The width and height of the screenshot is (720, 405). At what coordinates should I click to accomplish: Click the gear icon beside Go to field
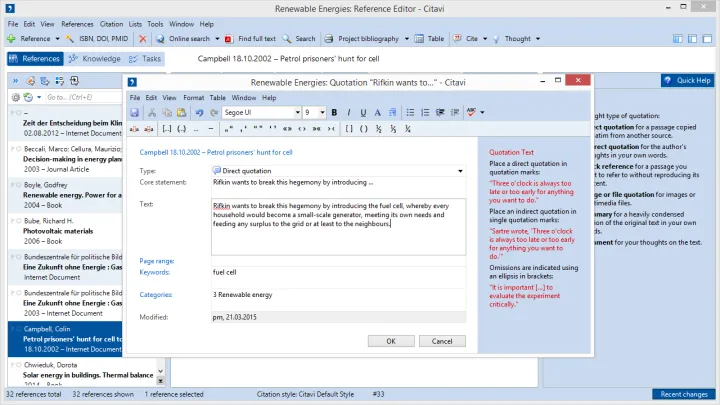click(16, 97)
